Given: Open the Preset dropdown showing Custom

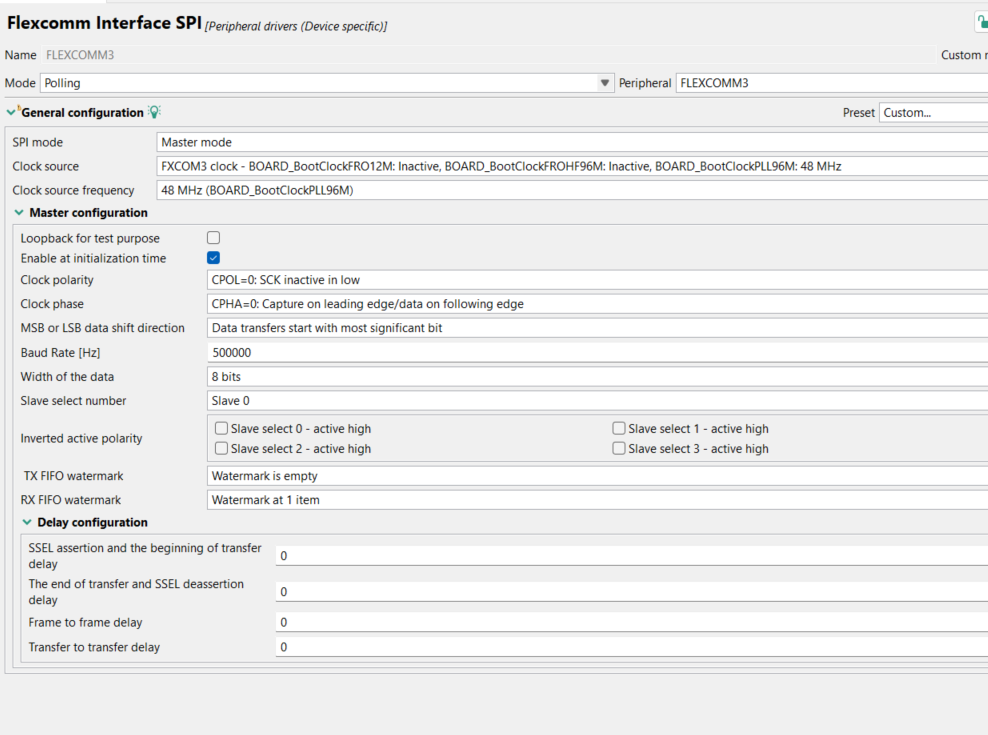Looking at the screenshot, I should point(930,112).
